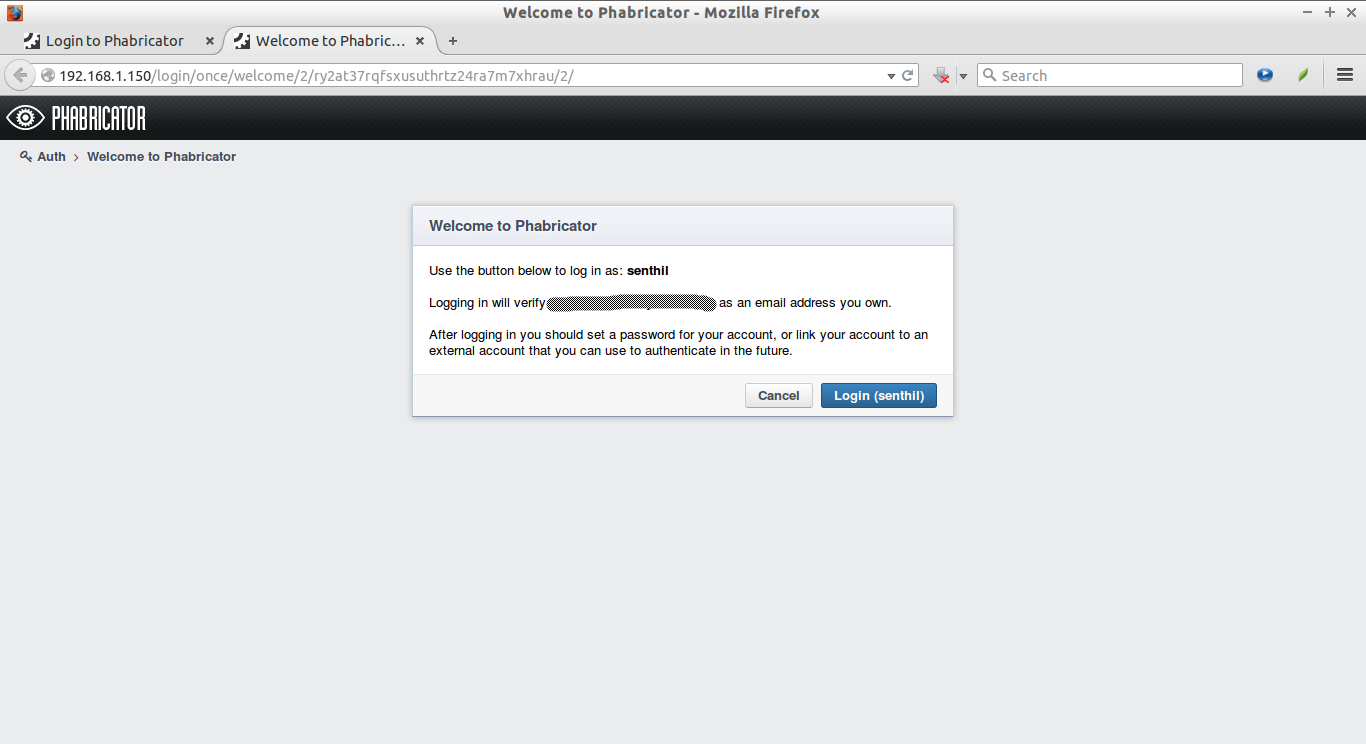1366x744 pixels.
Task: Switch to the Login to Phabricator tab
Action: 114,41
